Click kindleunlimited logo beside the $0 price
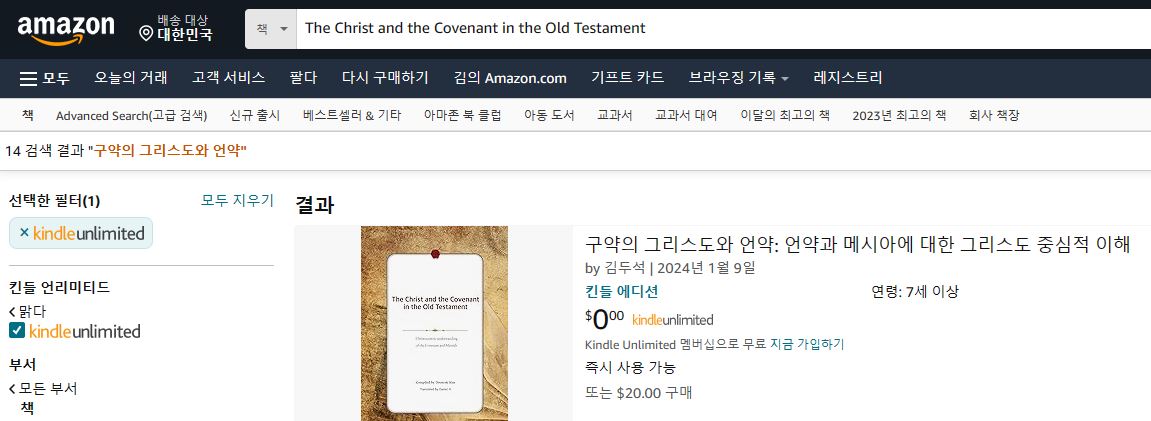Image resolution: width=1151 pixels, height=421 pixels. pyautogui.click(x=672, y=320)
